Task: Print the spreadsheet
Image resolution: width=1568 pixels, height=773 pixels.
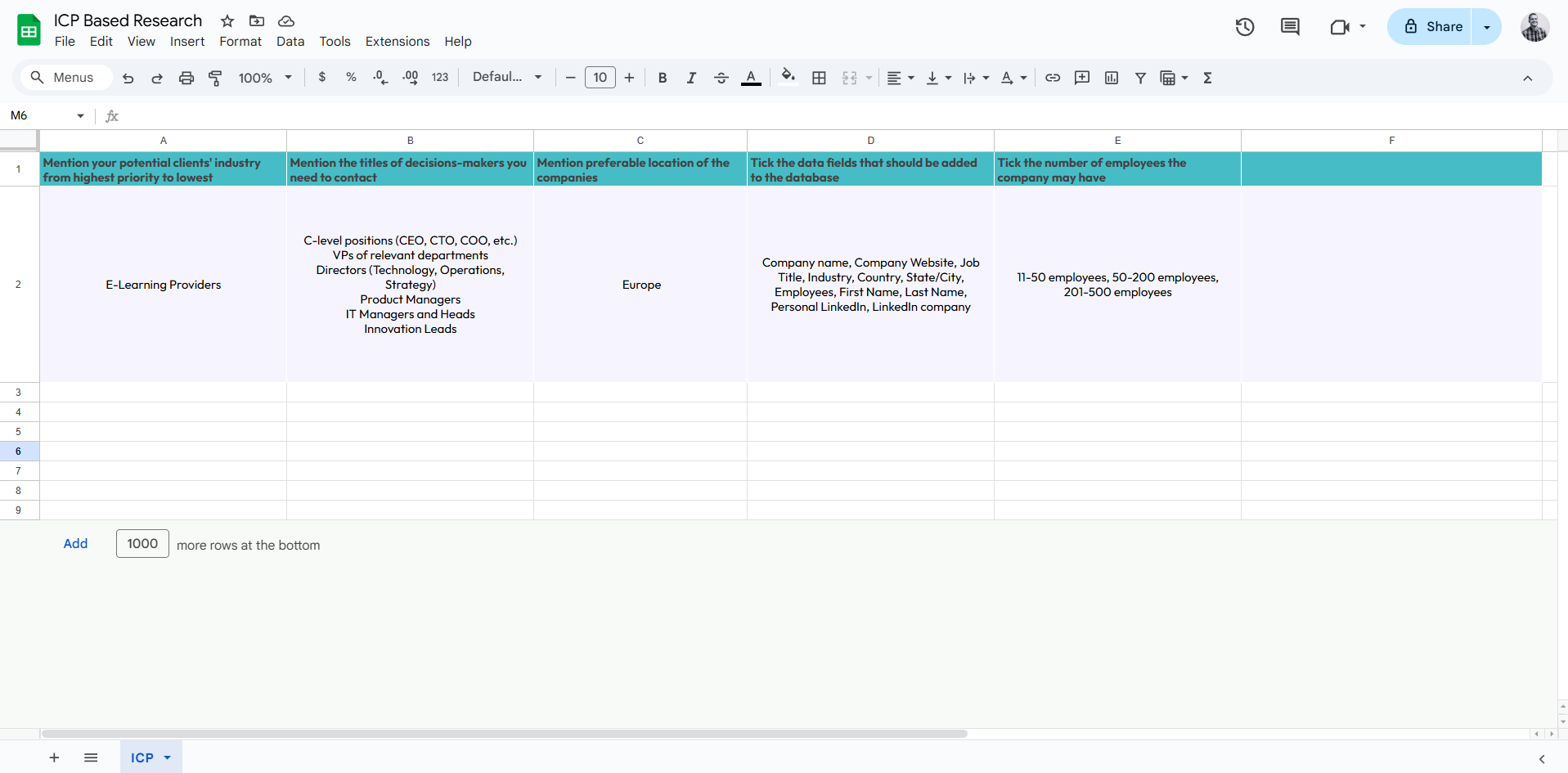Action: point(186,78)
